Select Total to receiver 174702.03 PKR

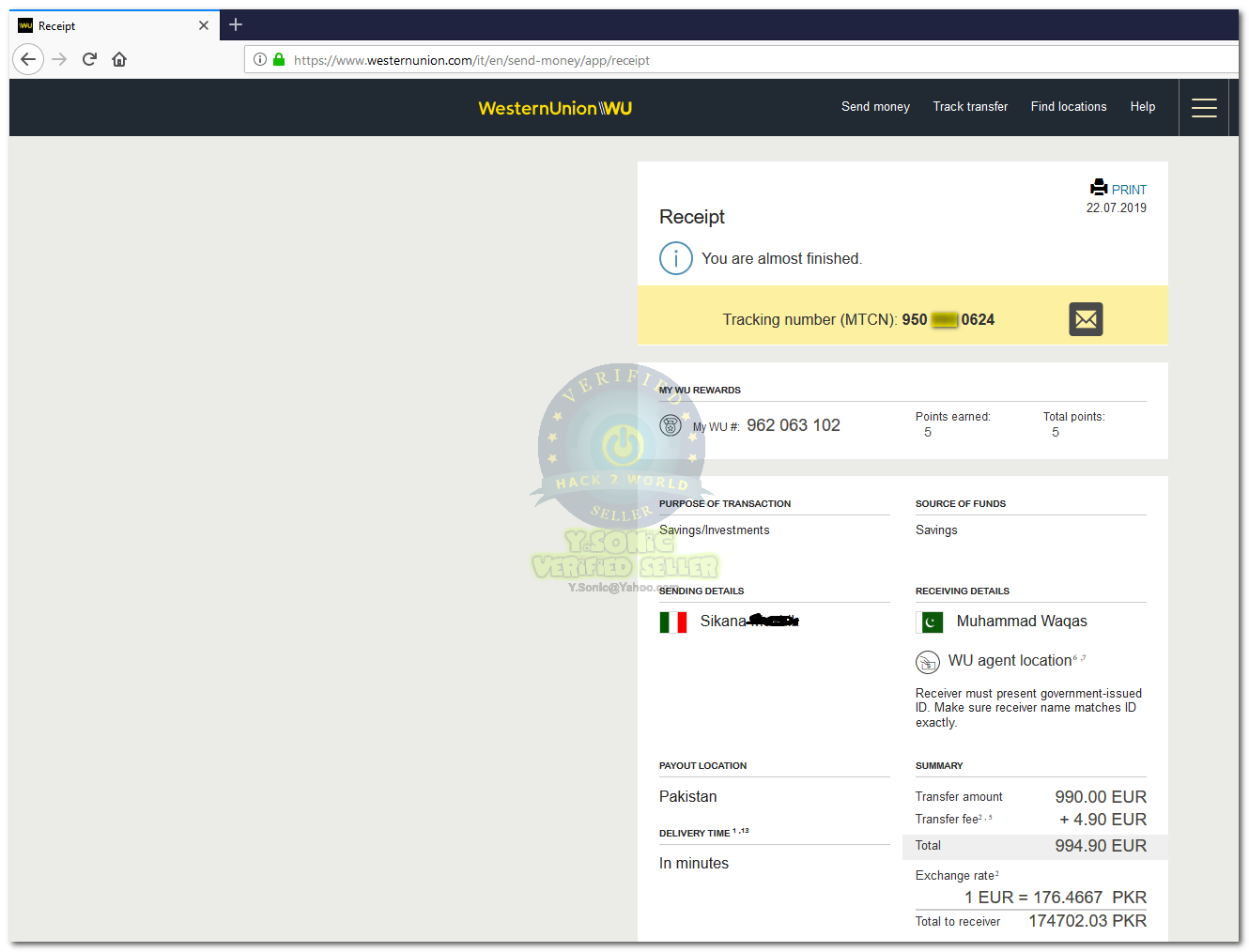[1087, 921]
